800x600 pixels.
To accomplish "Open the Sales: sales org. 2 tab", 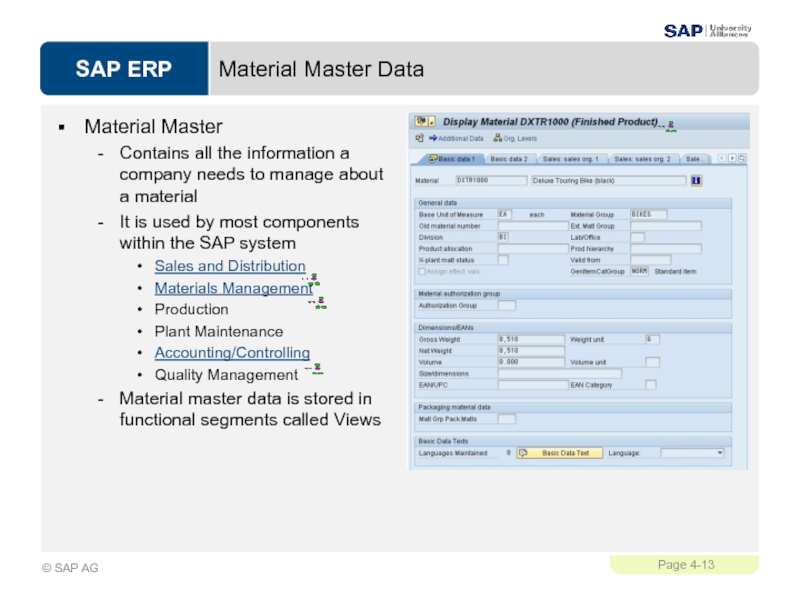I will click(x=642, y=159).
